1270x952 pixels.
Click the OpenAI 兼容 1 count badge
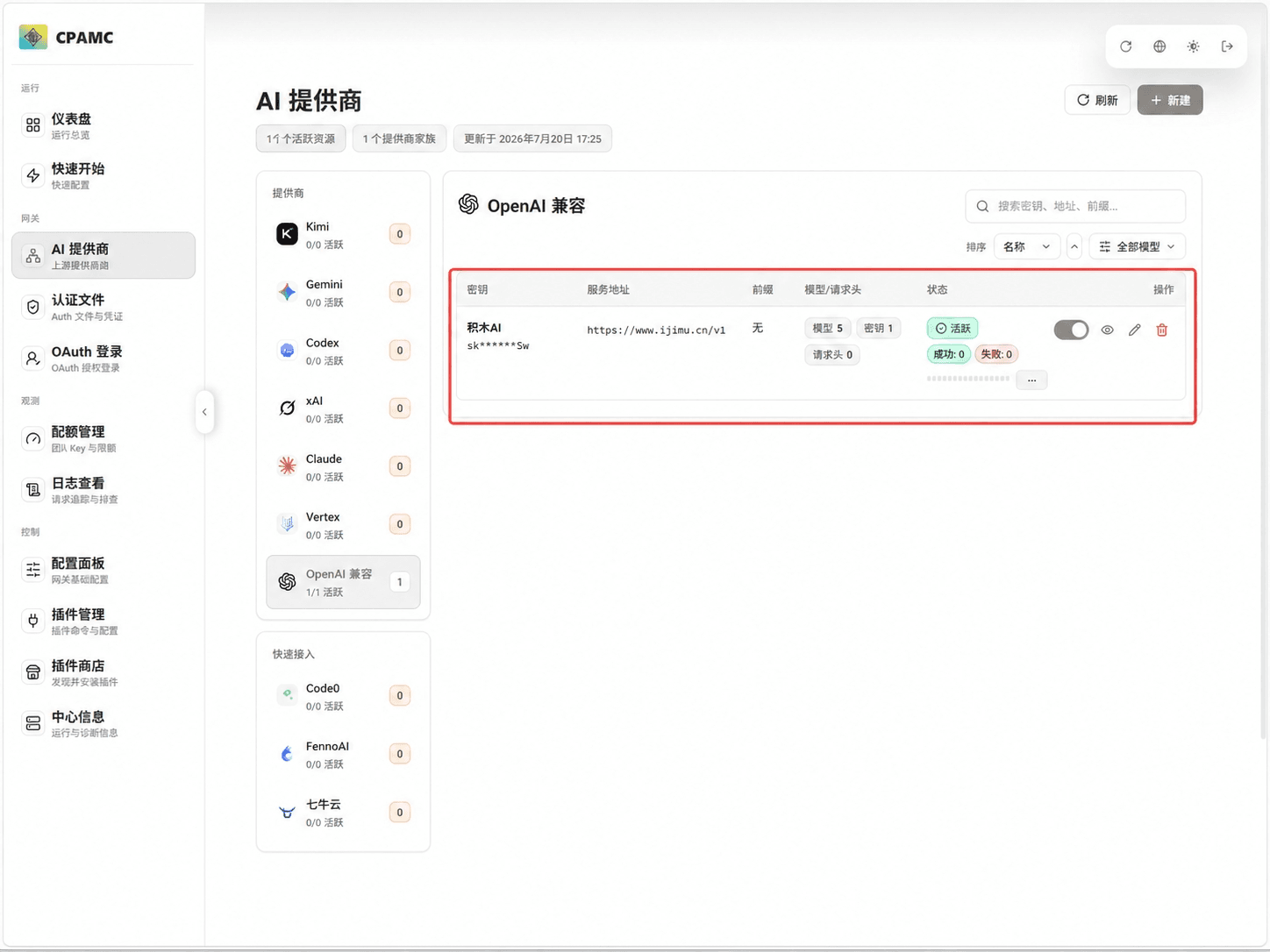[400, 582]
